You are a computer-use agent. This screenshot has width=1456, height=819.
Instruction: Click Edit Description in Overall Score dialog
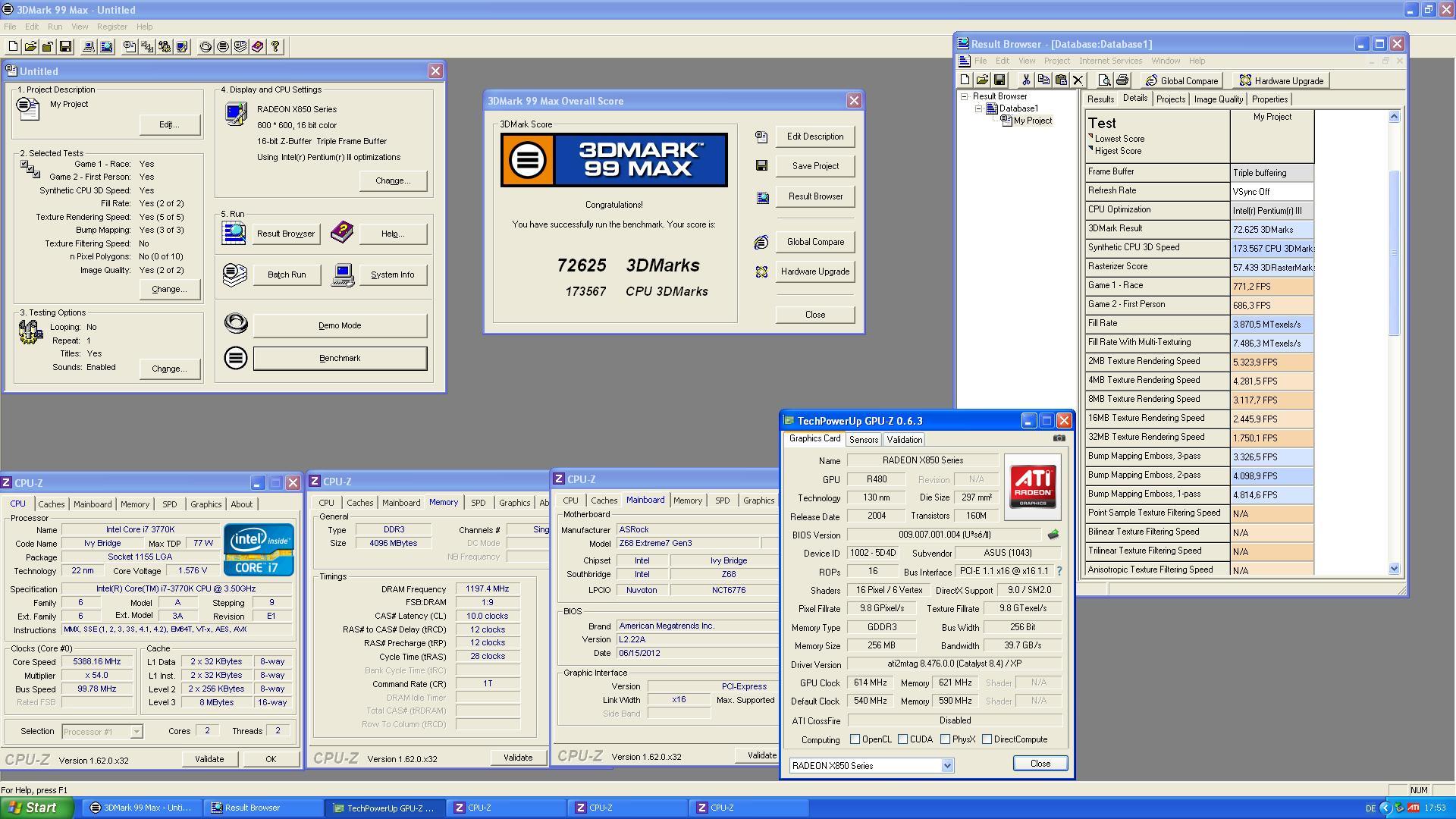point(815,136)
